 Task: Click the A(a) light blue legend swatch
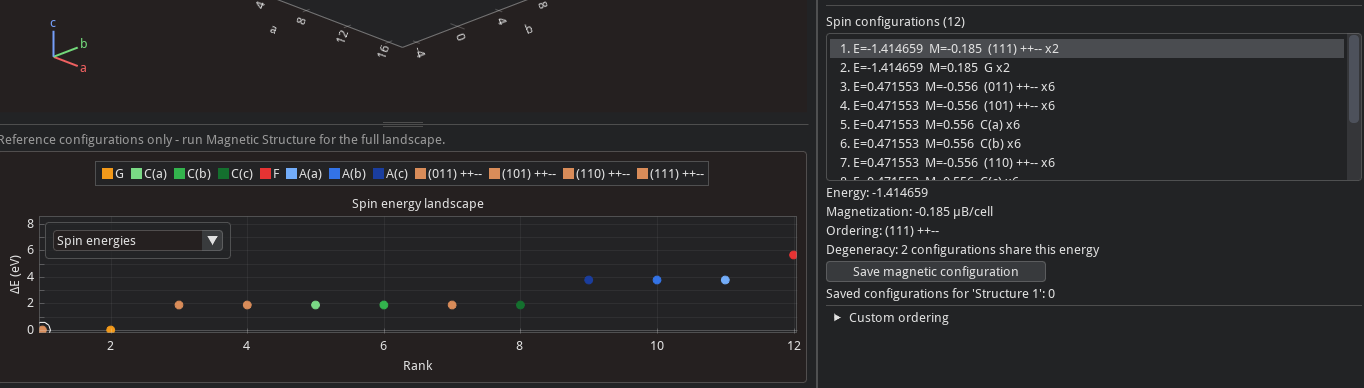click(x=291, y=174)
